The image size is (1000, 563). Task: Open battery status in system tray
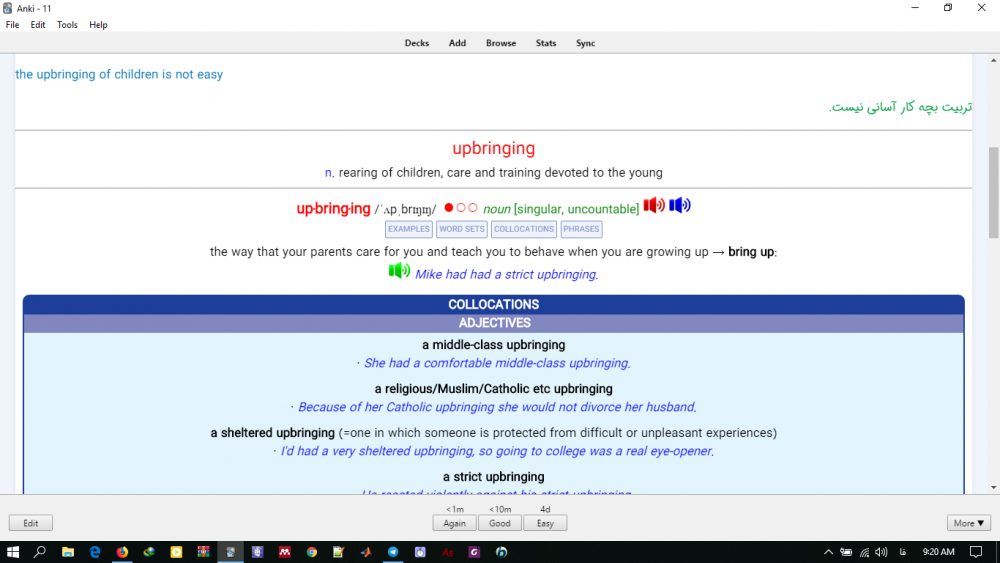tap(846, 552)
